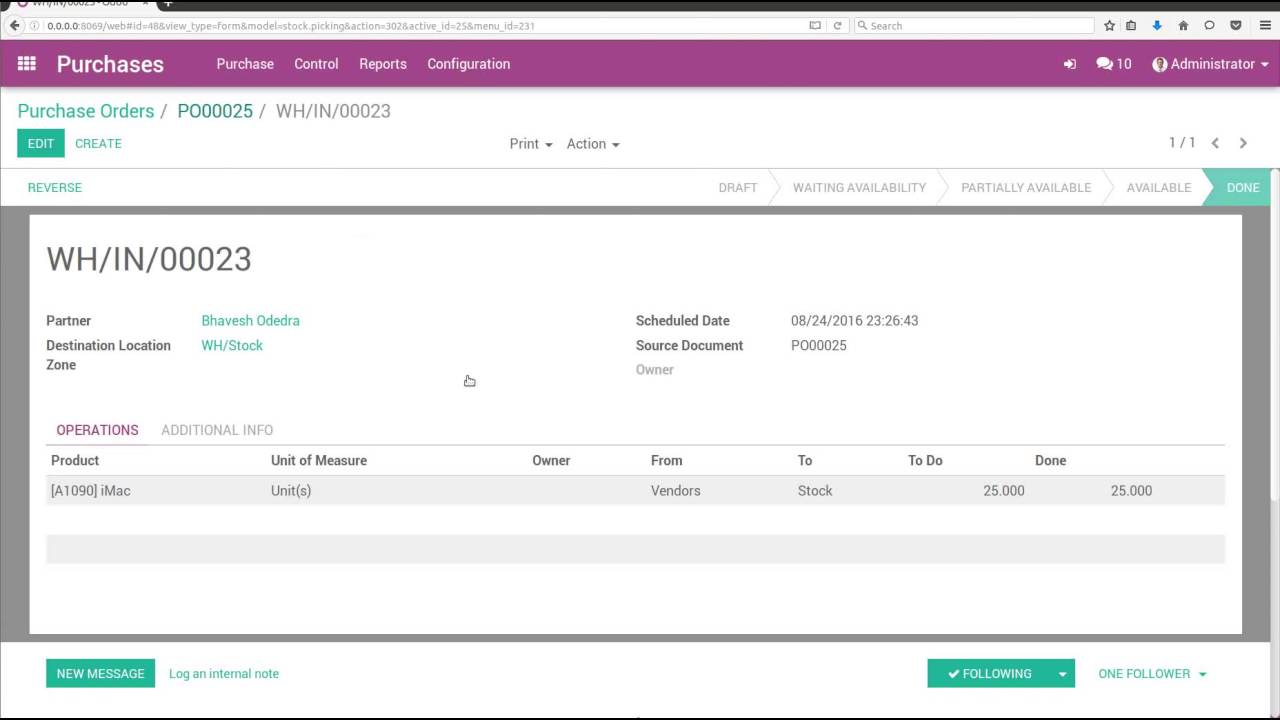This screenshot has width=1280, height=720.
Task: Bookmark this page with star icon
Action: pos(1109,26)
